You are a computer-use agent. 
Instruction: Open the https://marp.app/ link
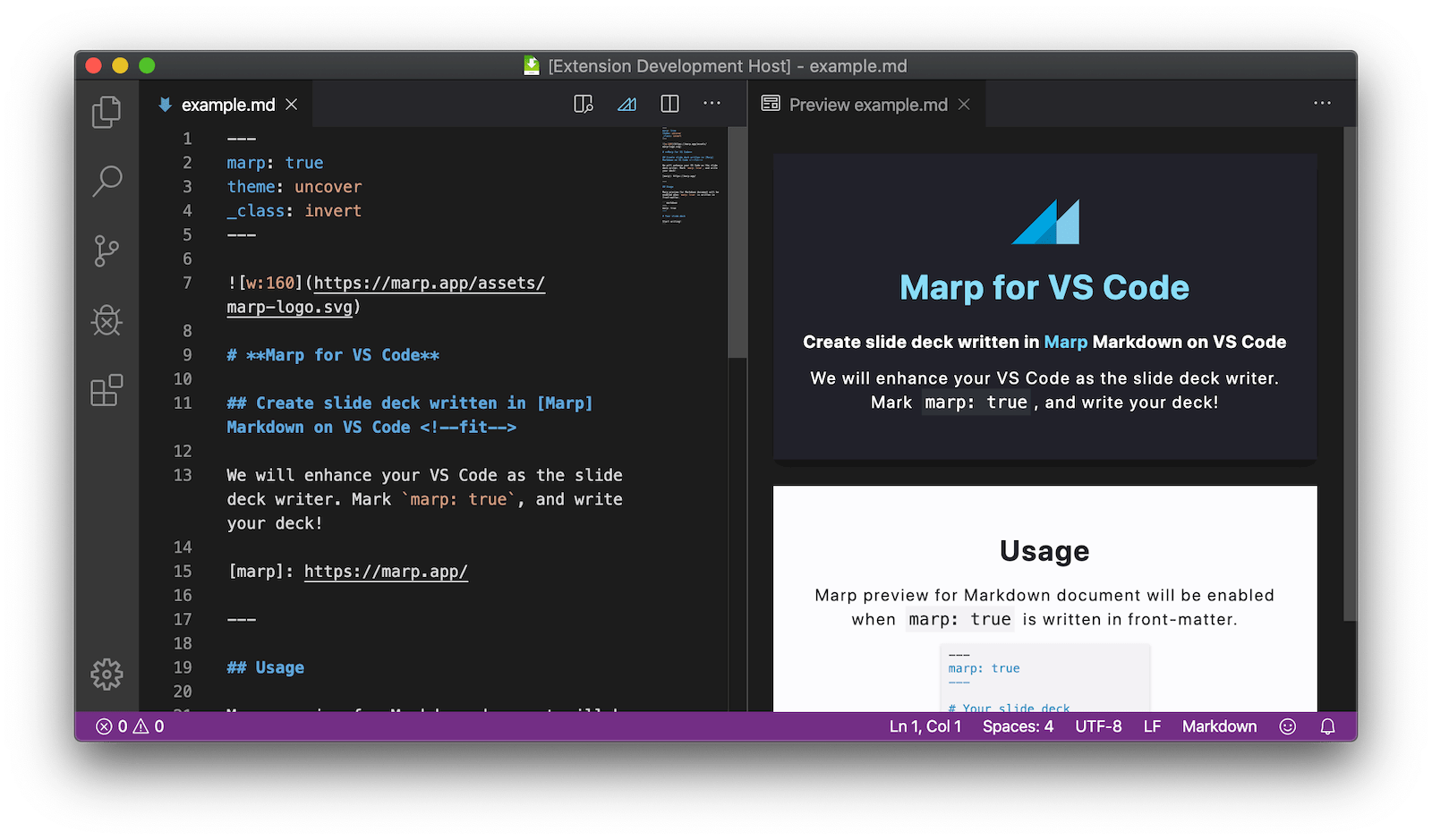pyautogui.click(x=386, y=571)
